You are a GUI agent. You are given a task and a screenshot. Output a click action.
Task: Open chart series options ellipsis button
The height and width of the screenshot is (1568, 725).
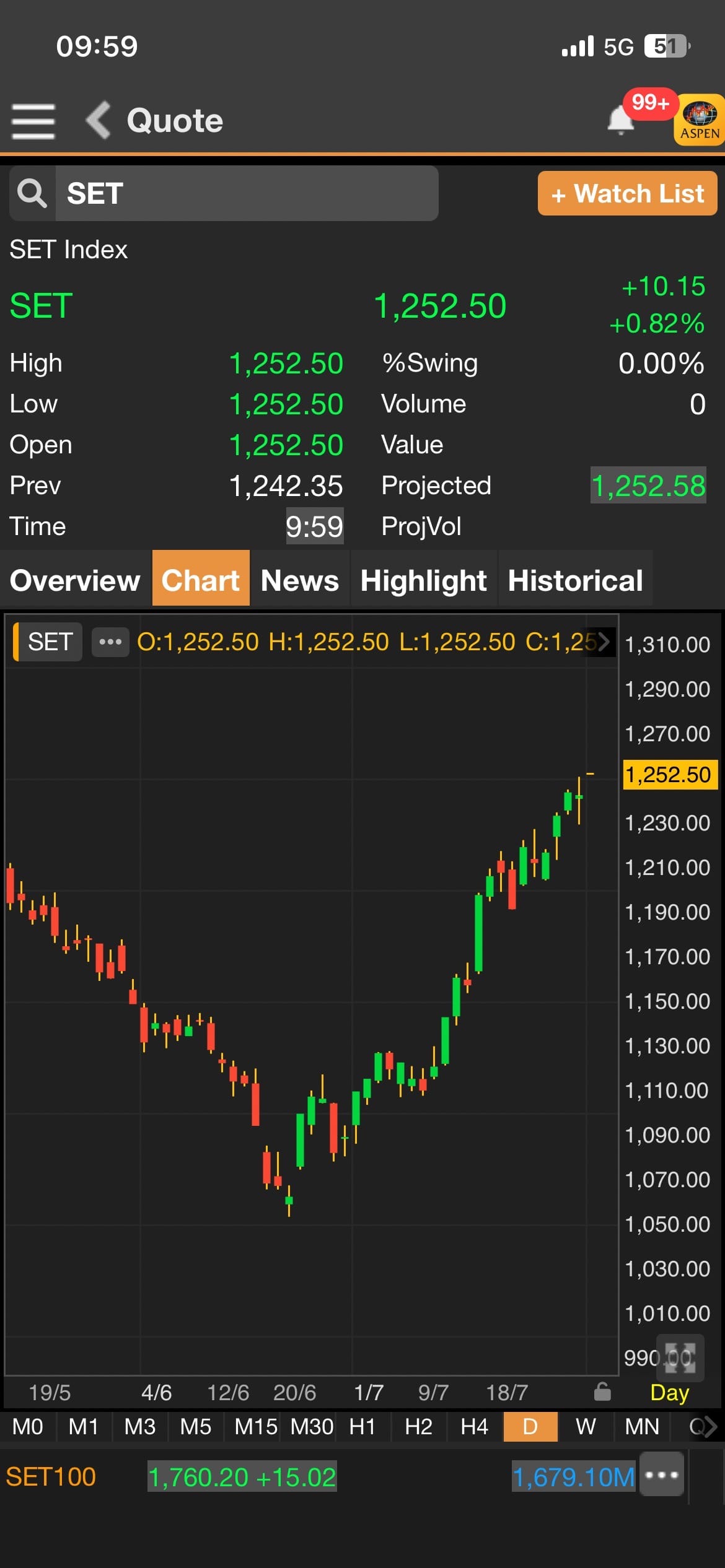(x=110, y=642)
